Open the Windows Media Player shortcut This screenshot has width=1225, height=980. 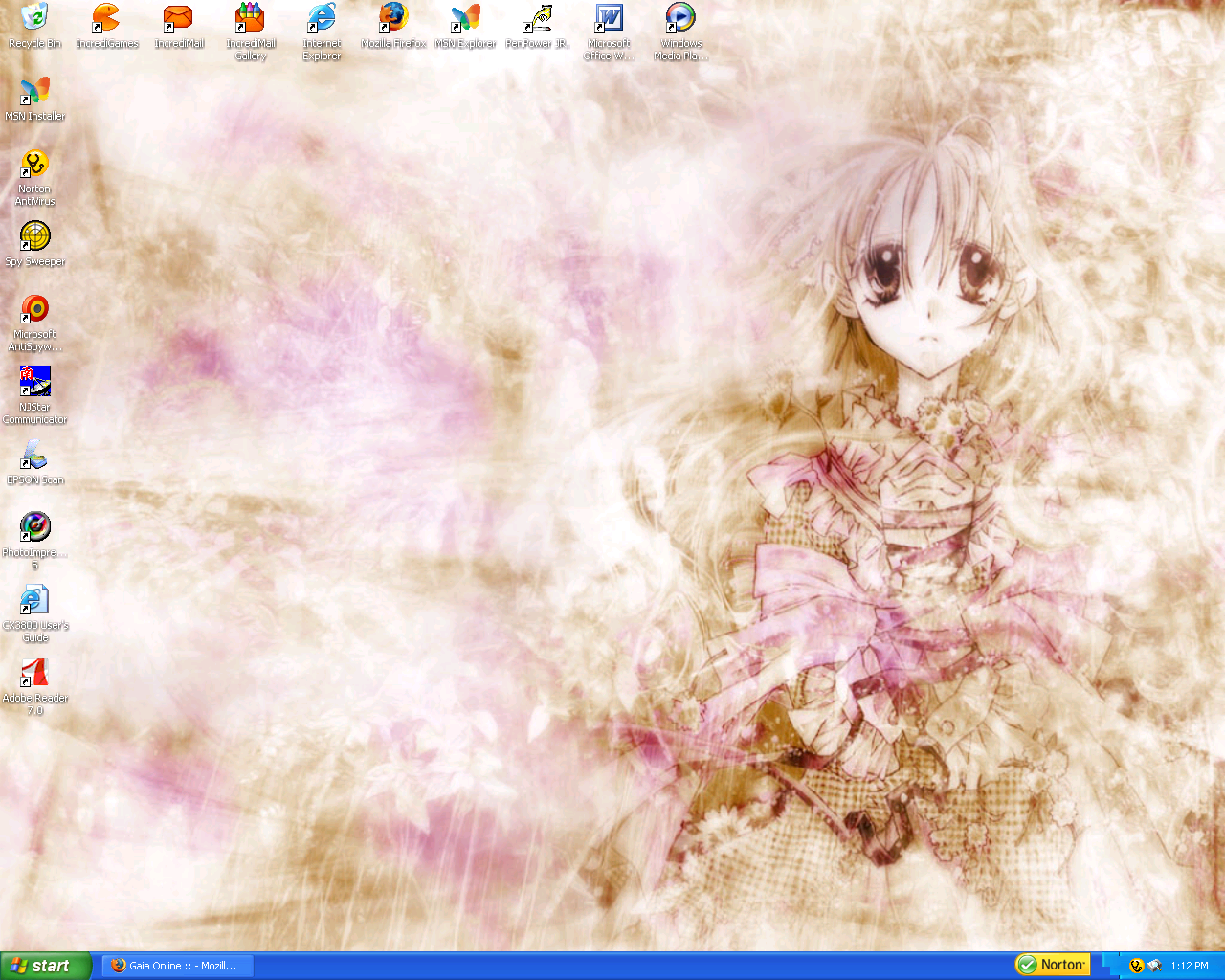(x=680, y=31)
